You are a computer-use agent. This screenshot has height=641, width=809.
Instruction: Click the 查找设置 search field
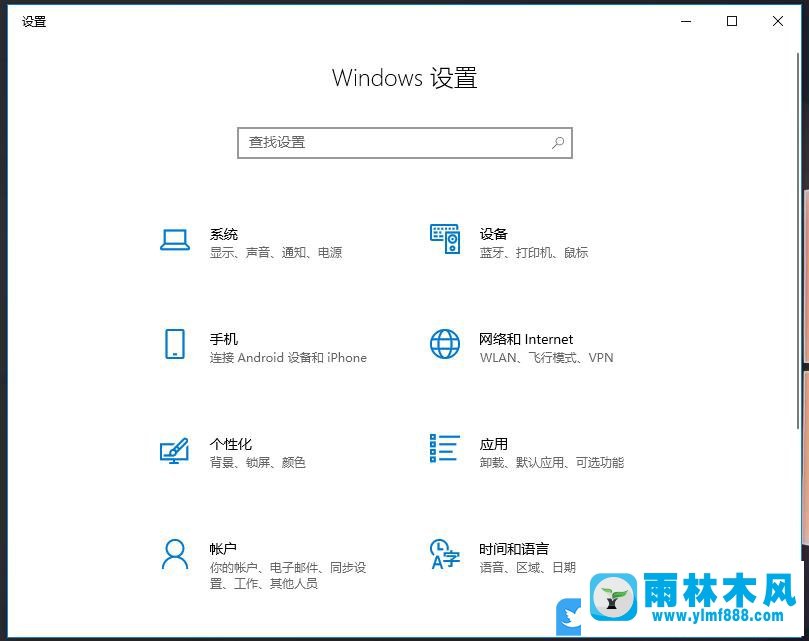(405, 143)
